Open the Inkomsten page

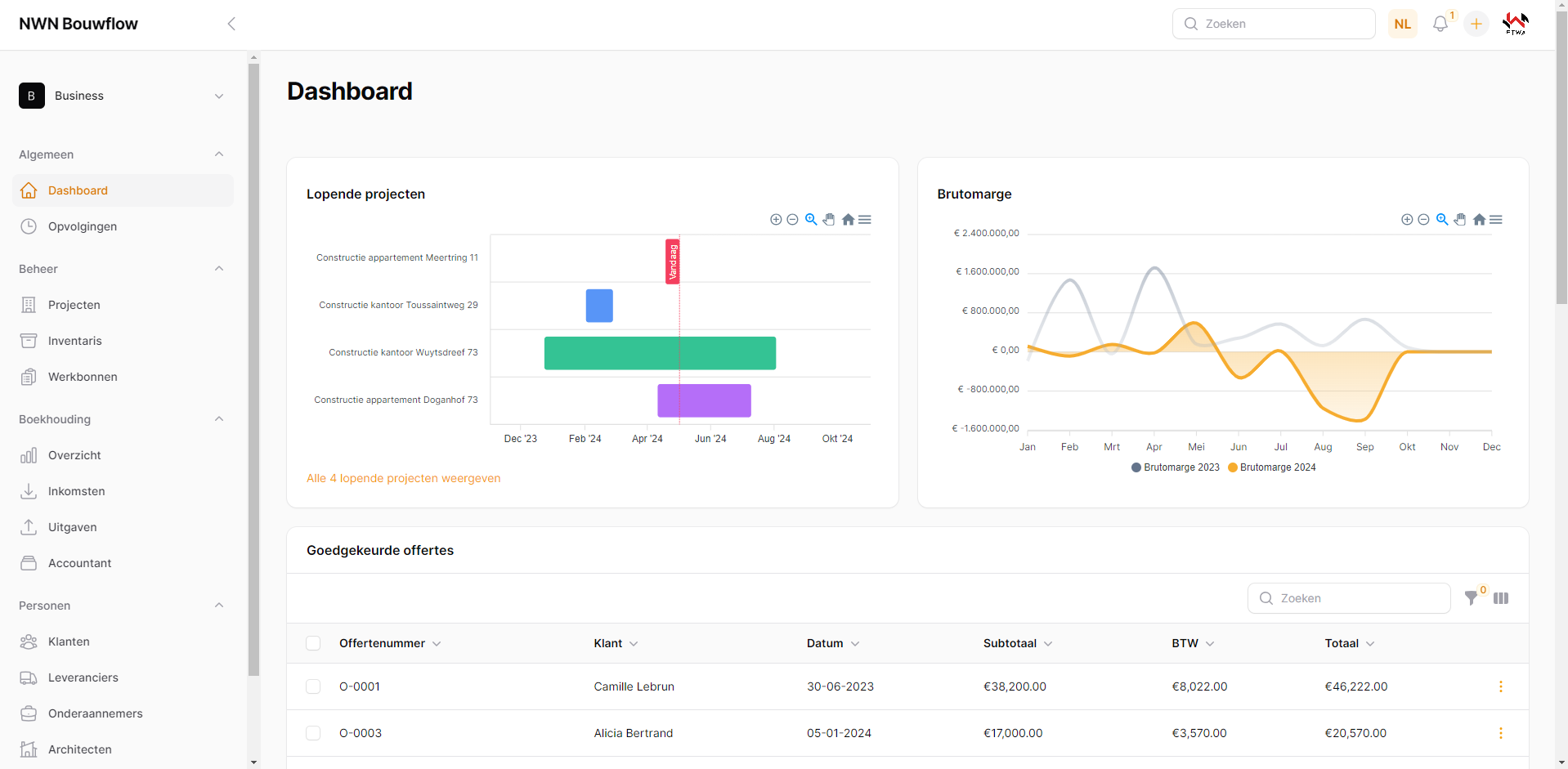coord(76,491)
